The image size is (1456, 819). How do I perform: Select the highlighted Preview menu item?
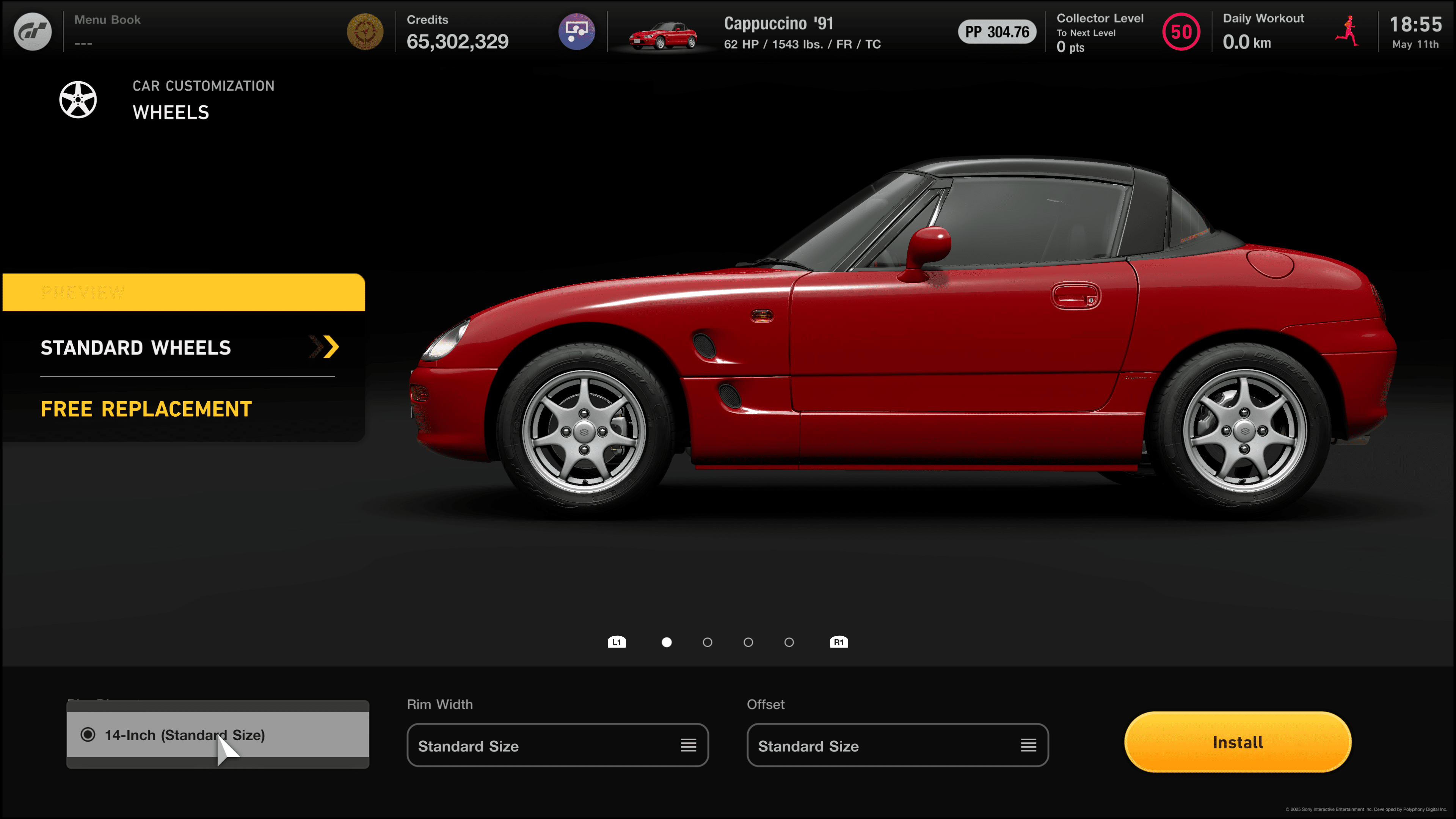click(x=184, y=292)
